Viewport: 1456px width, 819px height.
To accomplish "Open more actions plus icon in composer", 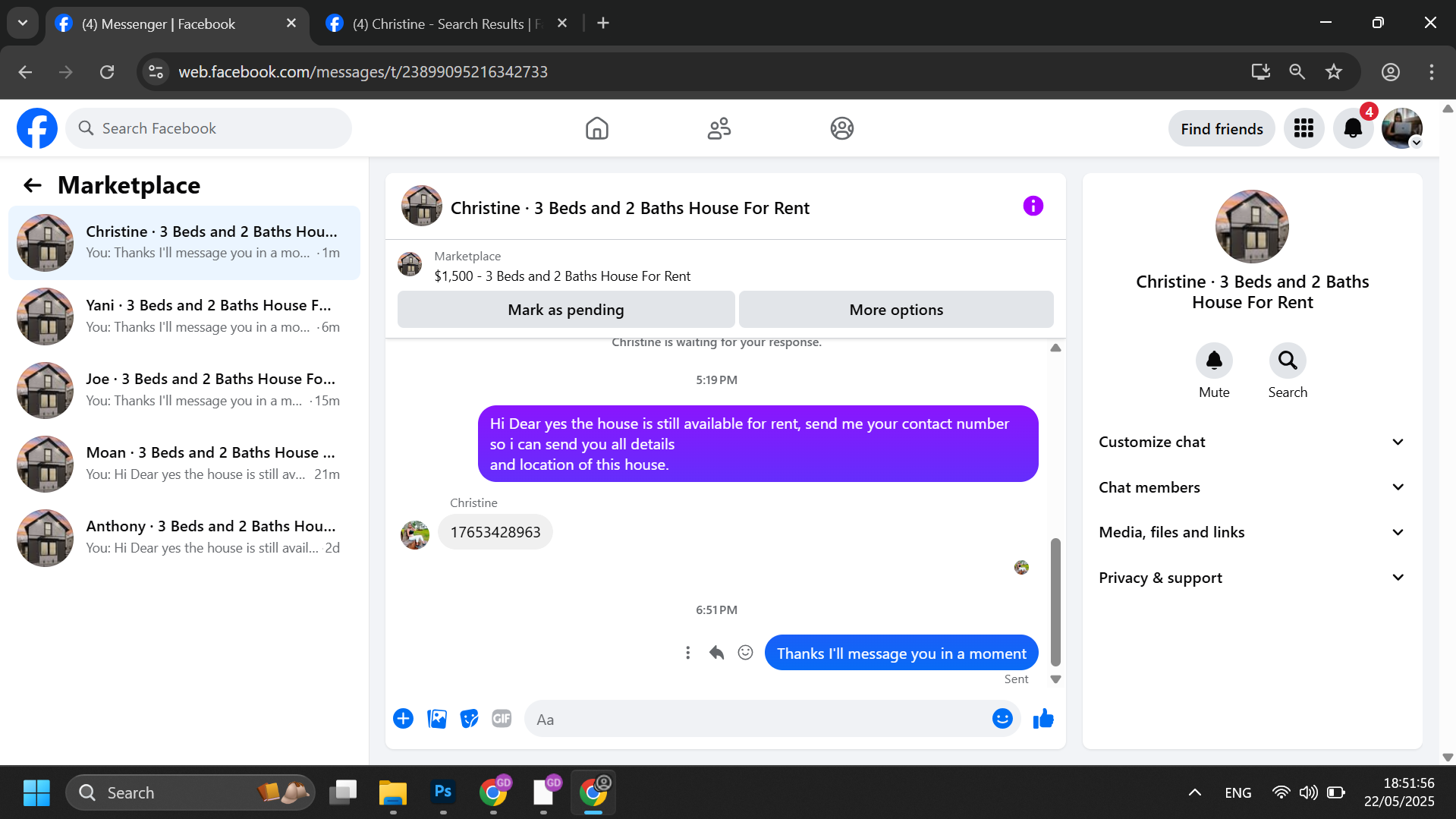I will pyautogui.click(x=403, y=718).
